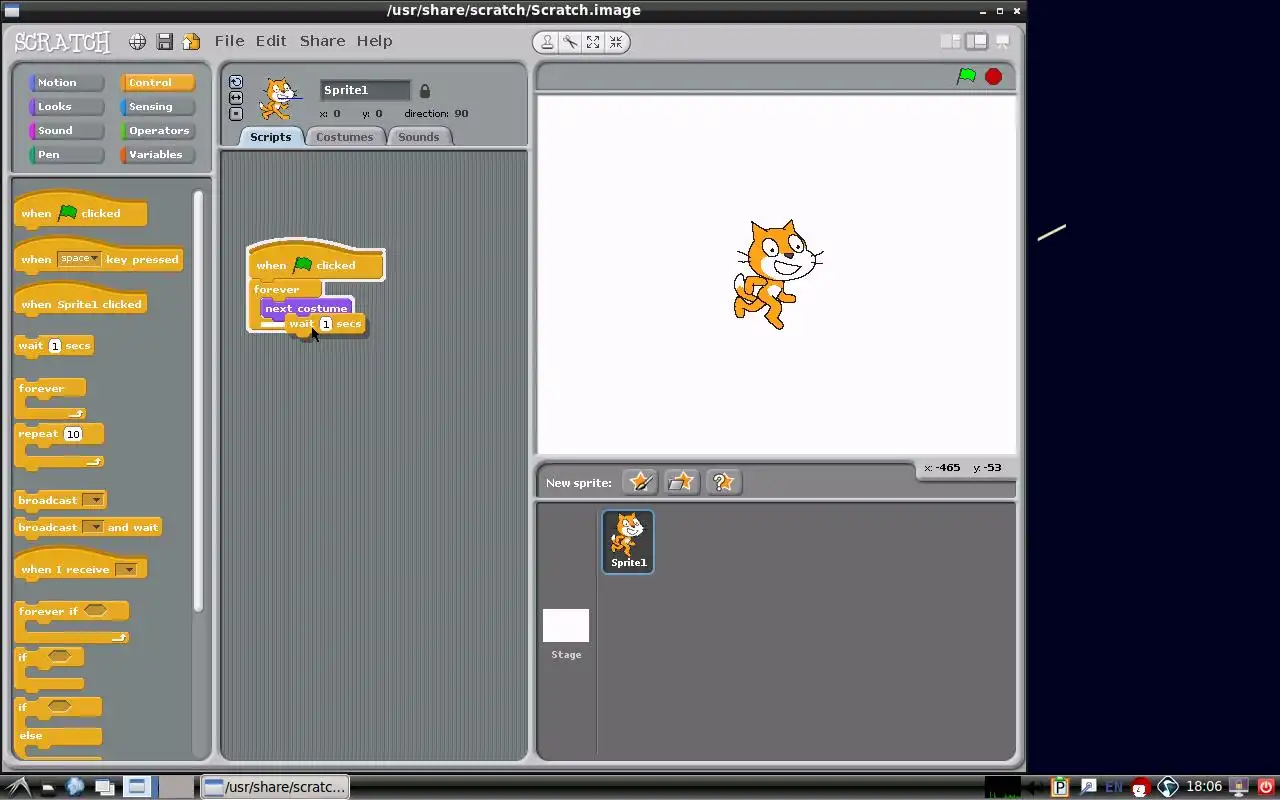Open the key dropdown in 'when space key pressed'
The image size is (1280, 800).
[x=79, y=259]
